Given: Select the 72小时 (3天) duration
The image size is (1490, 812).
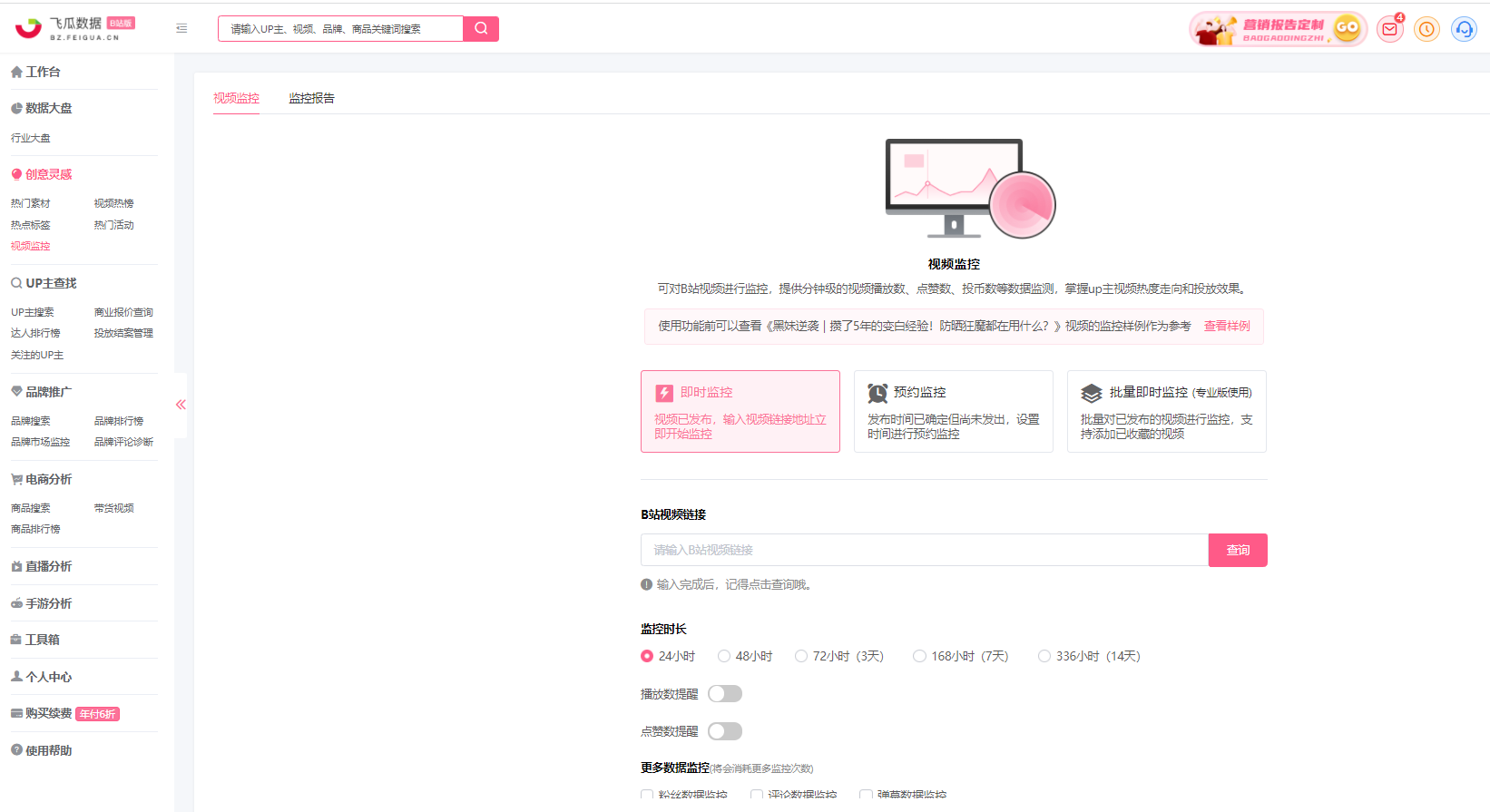Looking at the screenshot, I should (x=839, y=656).
